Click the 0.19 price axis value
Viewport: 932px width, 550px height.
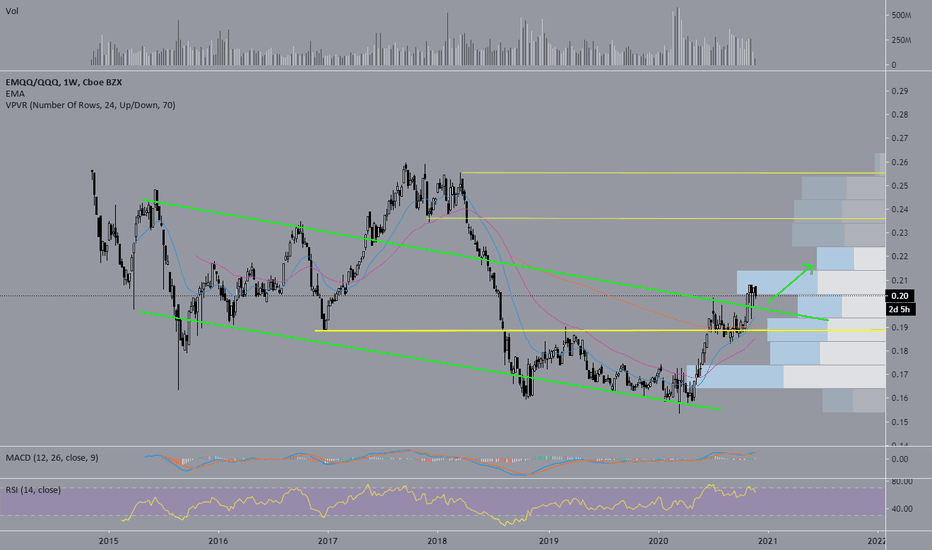tap(900, 328)
